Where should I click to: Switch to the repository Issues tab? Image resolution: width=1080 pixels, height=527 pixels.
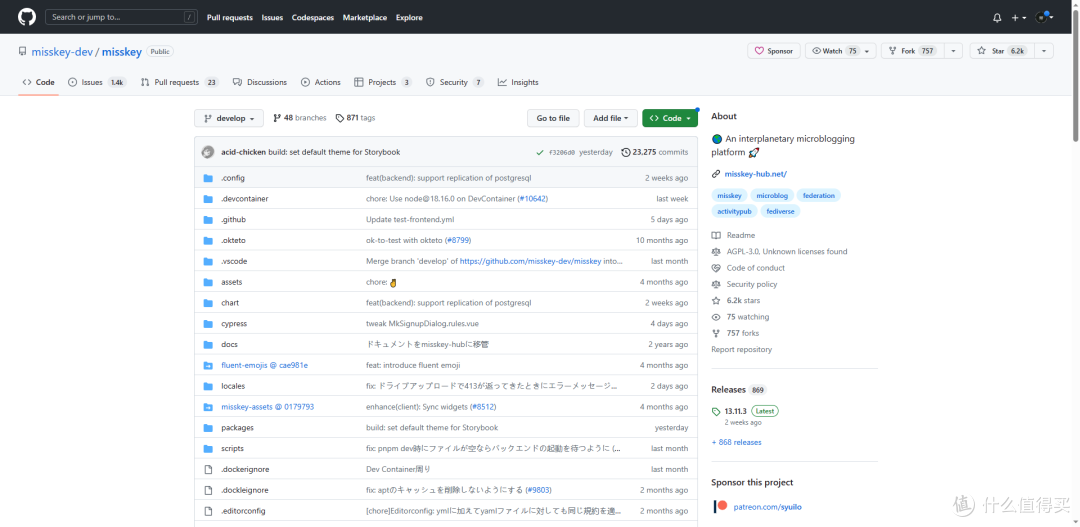[x=97, y=82]
